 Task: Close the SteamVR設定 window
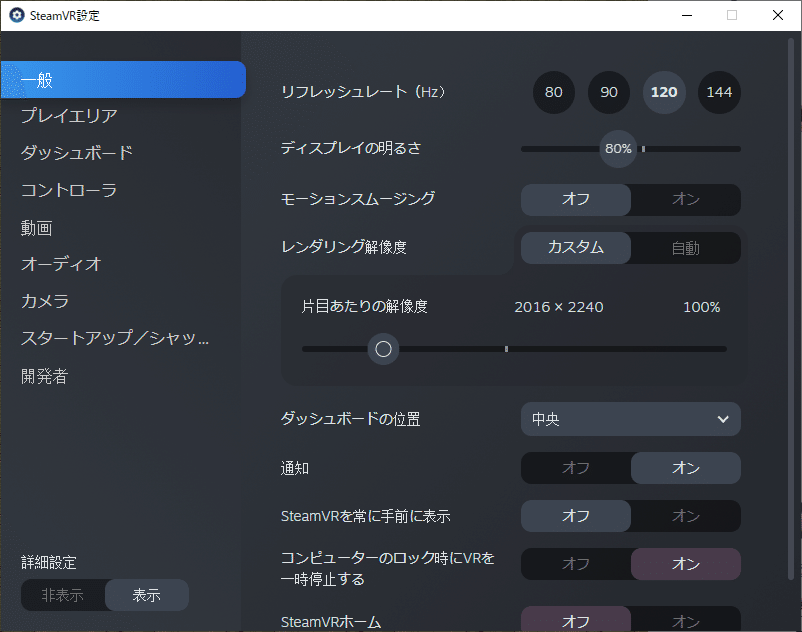click(778, 15)
